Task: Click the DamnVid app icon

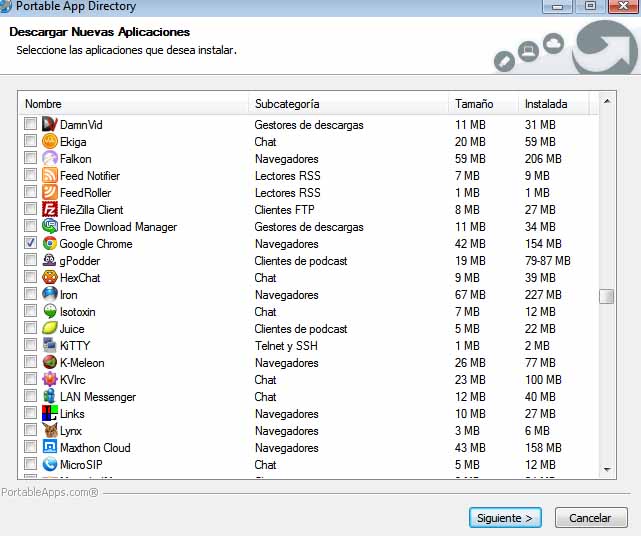Action: (x=49, y=124)
